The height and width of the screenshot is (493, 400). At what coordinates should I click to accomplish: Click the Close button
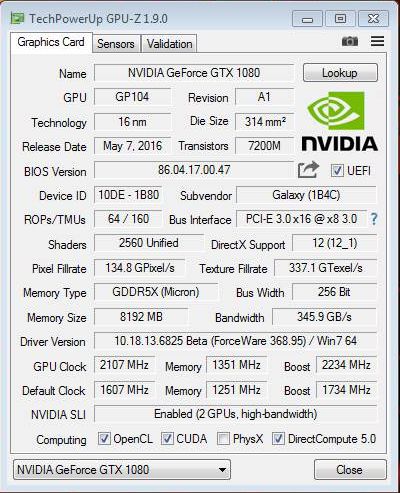350,470
